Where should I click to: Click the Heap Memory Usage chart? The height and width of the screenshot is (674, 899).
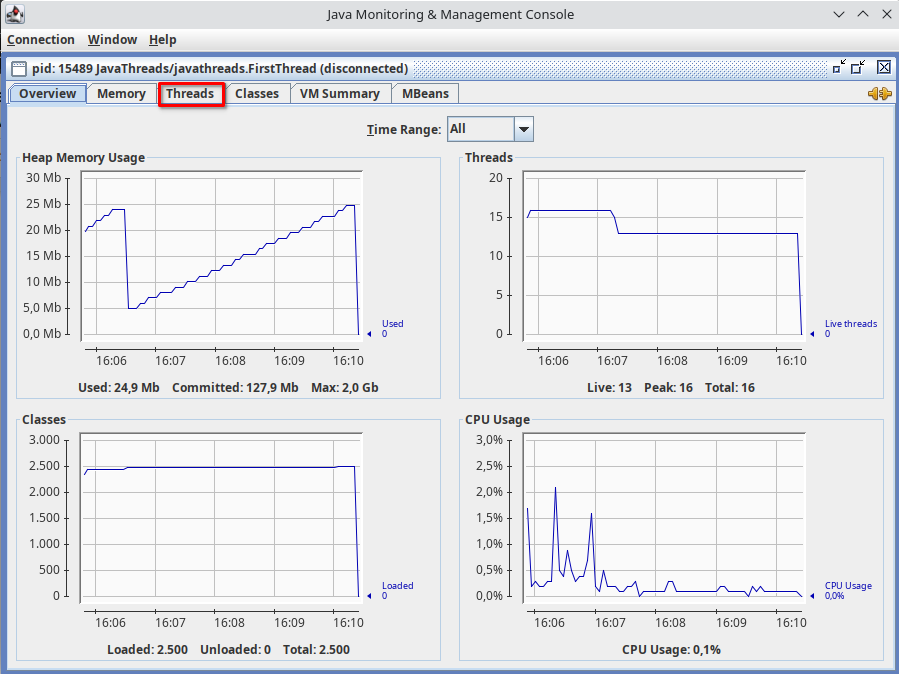click(222, 256)
